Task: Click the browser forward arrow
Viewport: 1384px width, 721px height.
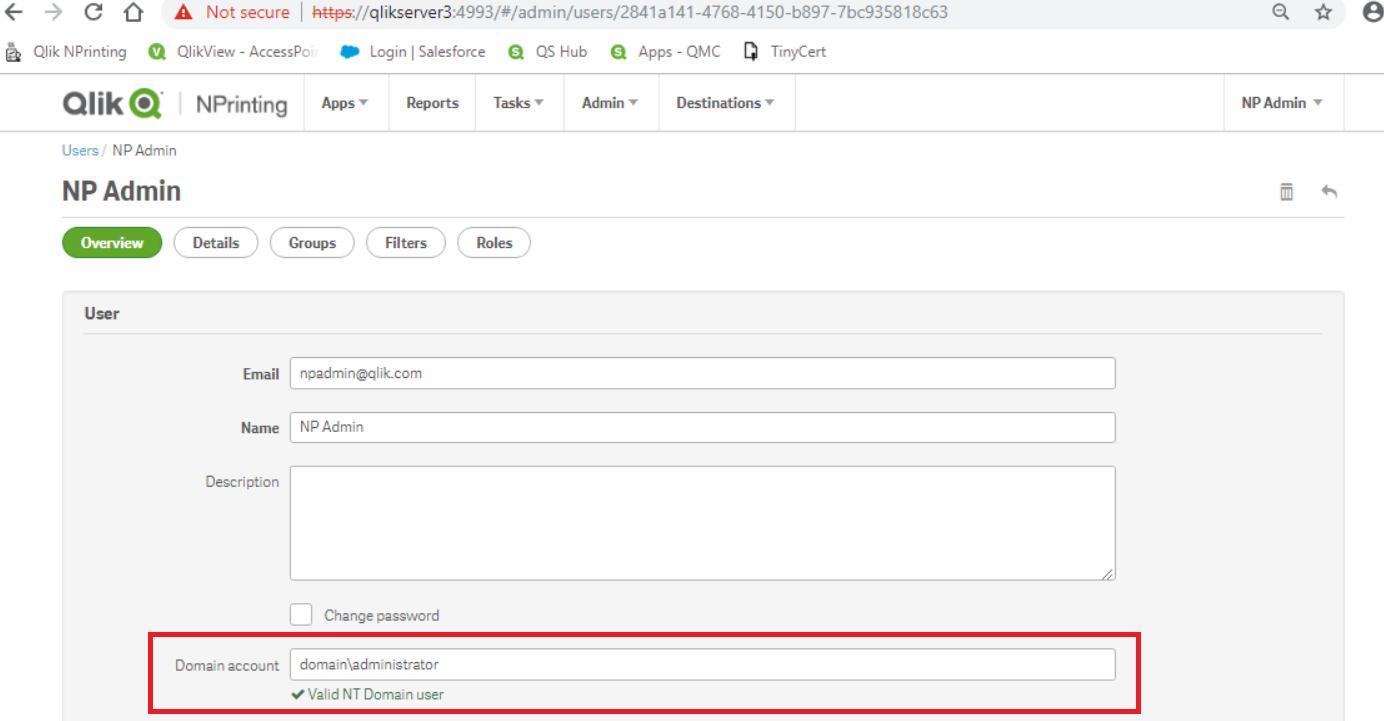Action: tap(54, 12)
